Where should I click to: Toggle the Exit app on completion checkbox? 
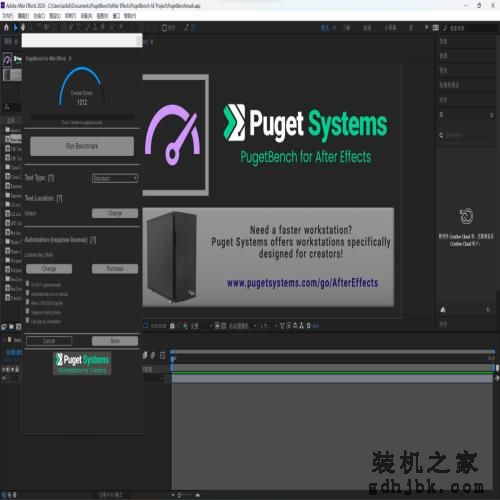28,320
